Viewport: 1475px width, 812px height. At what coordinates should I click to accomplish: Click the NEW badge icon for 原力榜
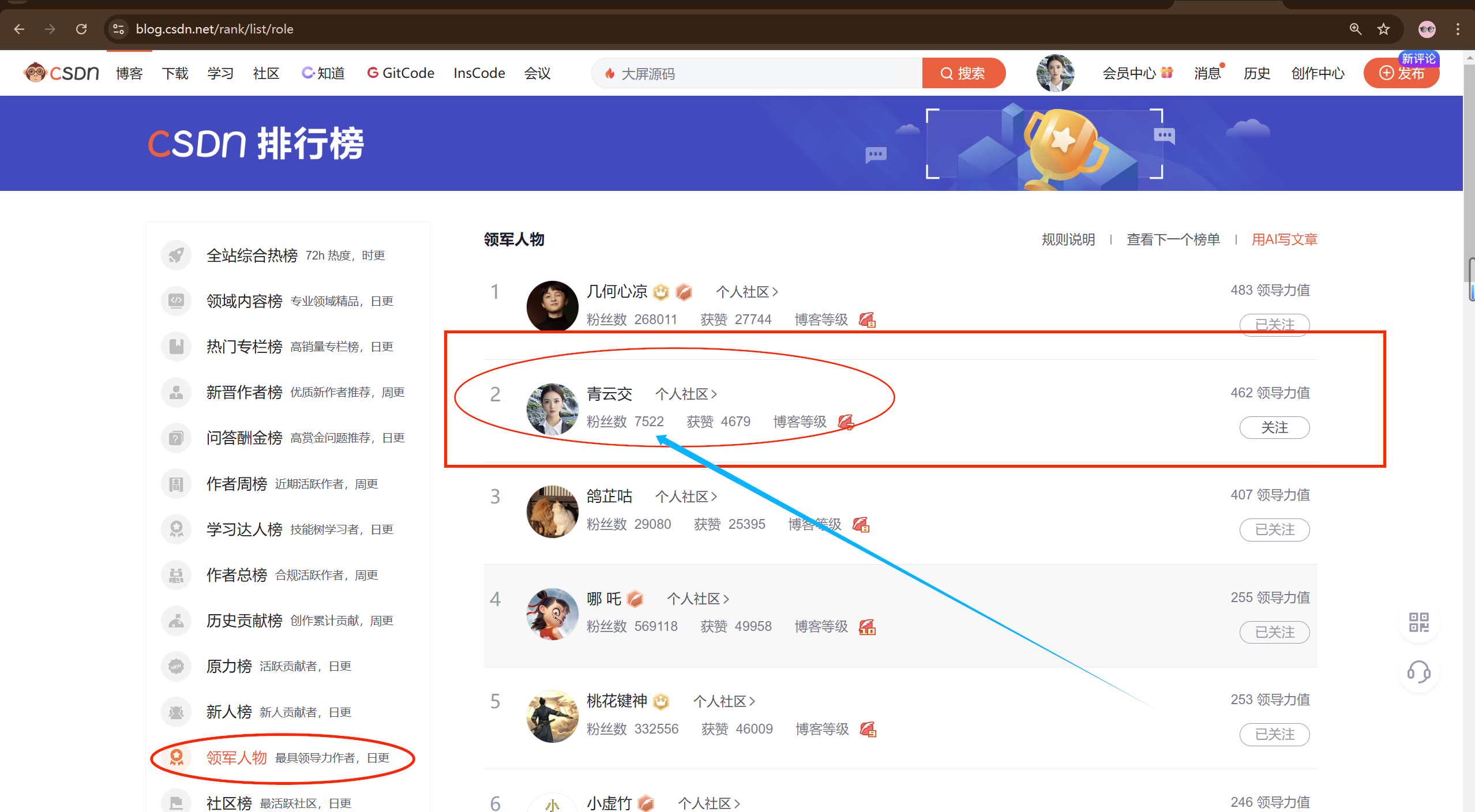pyautogui.click(x=176, y=667)
